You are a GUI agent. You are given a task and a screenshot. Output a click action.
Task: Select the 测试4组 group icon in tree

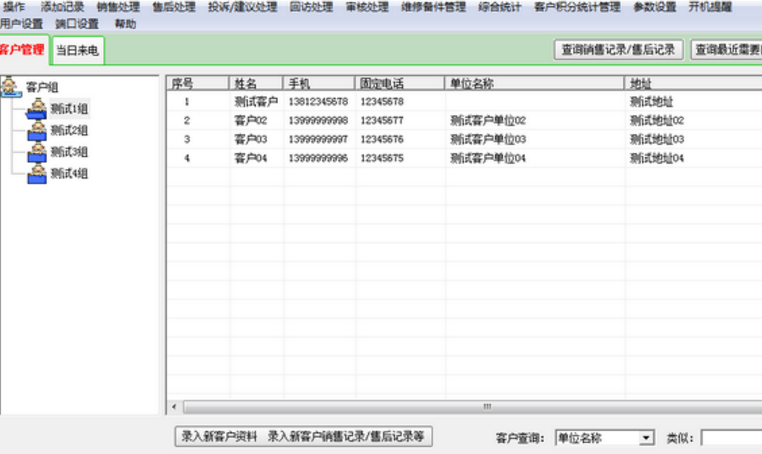(x=37, y=174)
